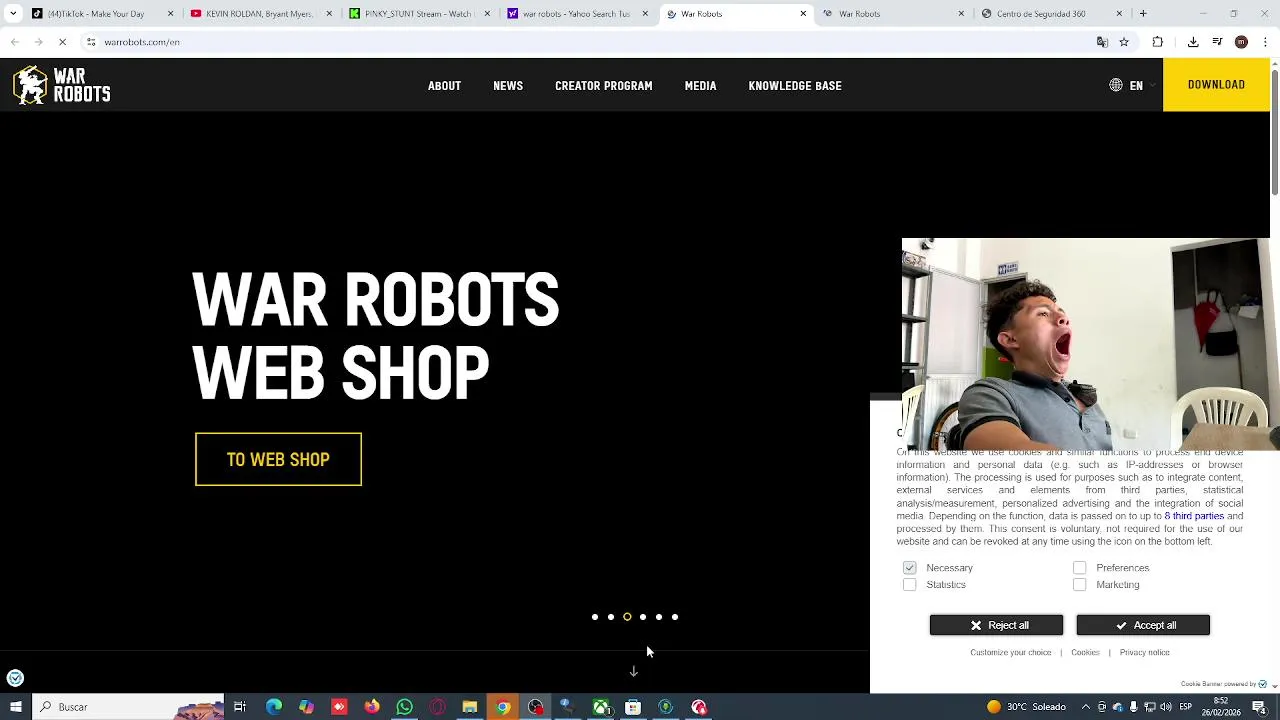Click the TO WEB SHOP button

278,460
